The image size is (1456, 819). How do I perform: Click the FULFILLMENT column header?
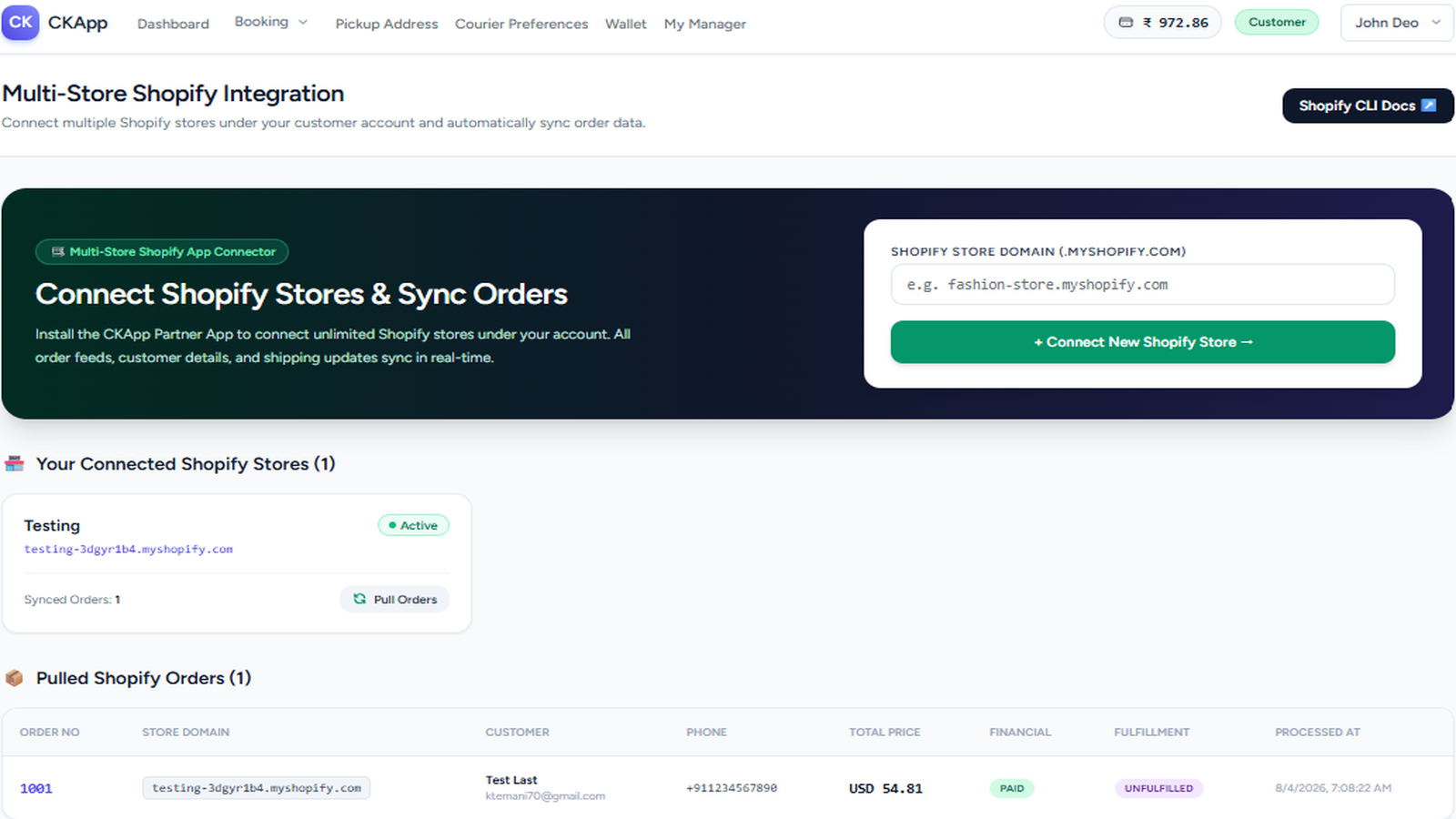tap(1152, 733)
